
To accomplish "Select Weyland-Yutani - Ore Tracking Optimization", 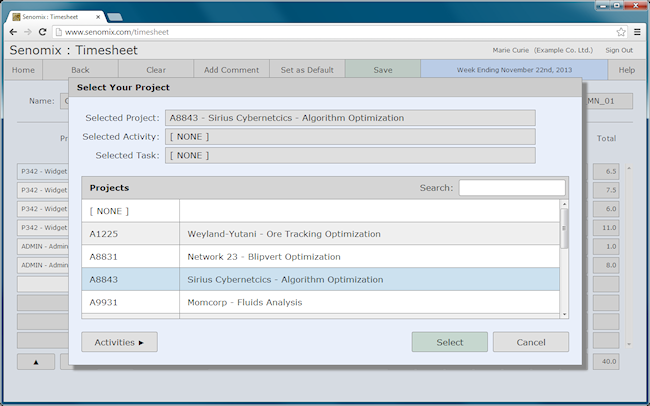I will point(284,234).
